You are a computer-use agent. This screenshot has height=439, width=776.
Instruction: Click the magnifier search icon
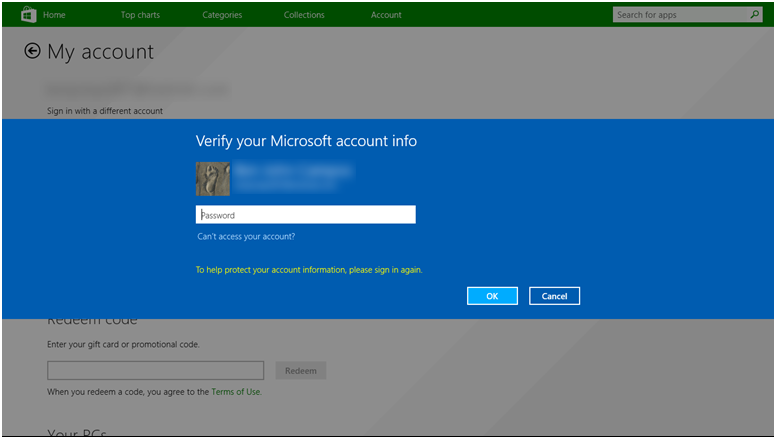click(754, 15)
